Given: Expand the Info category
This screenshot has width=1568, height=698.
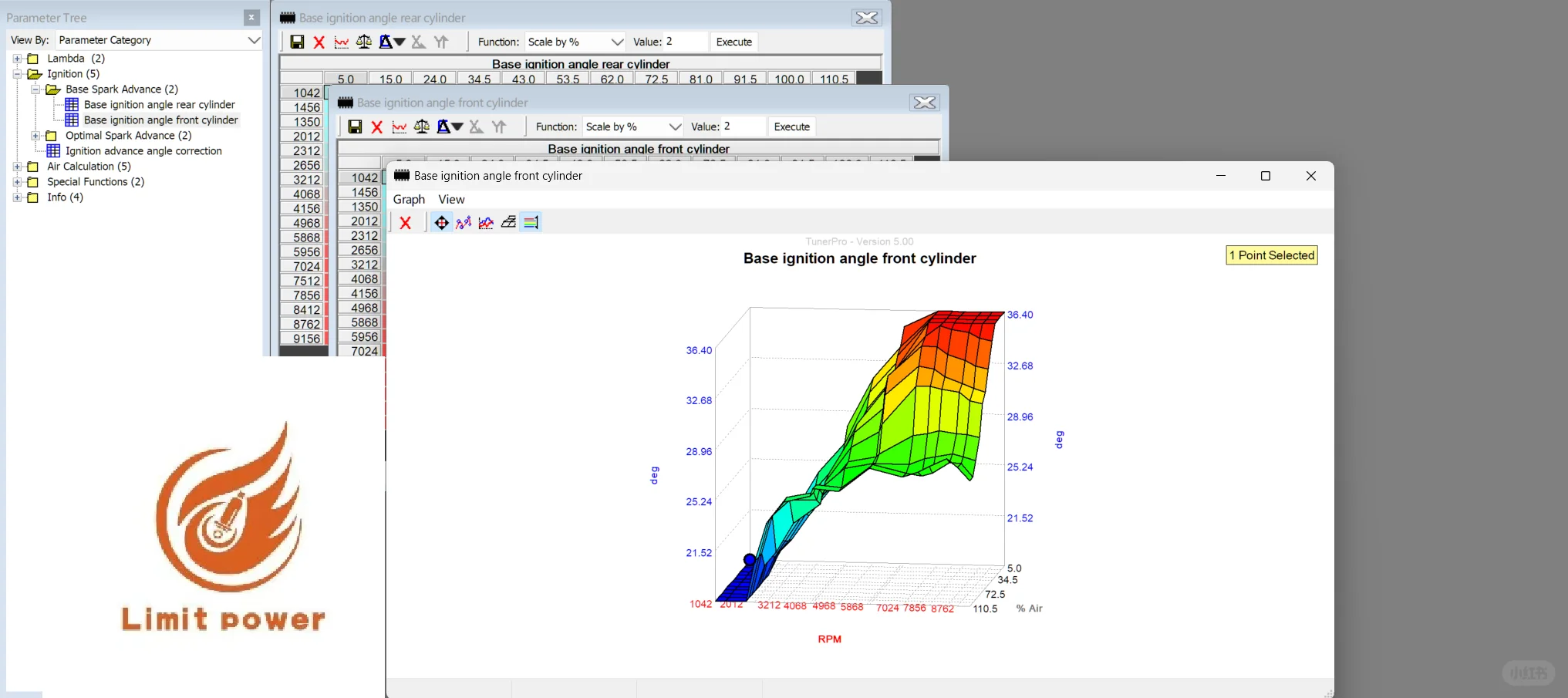Looking at the screenshot, I should click(17, 197).
